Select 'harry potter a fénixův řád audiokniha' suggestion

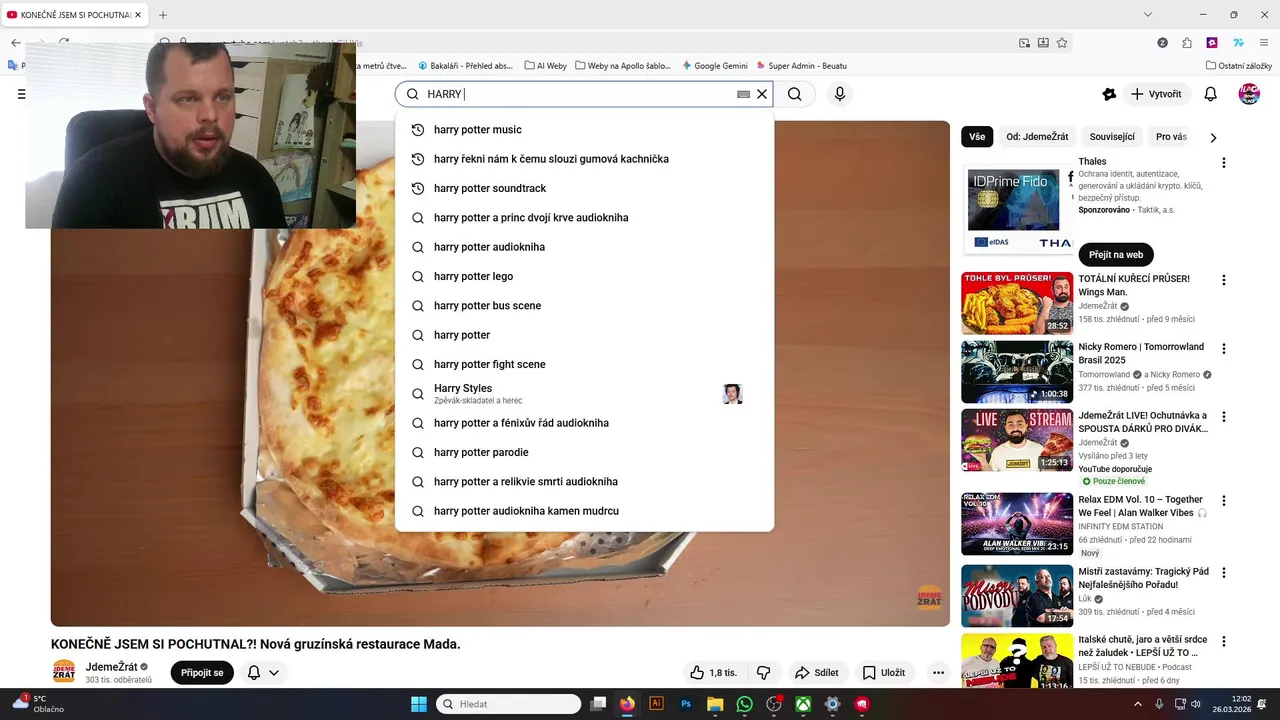584,423
